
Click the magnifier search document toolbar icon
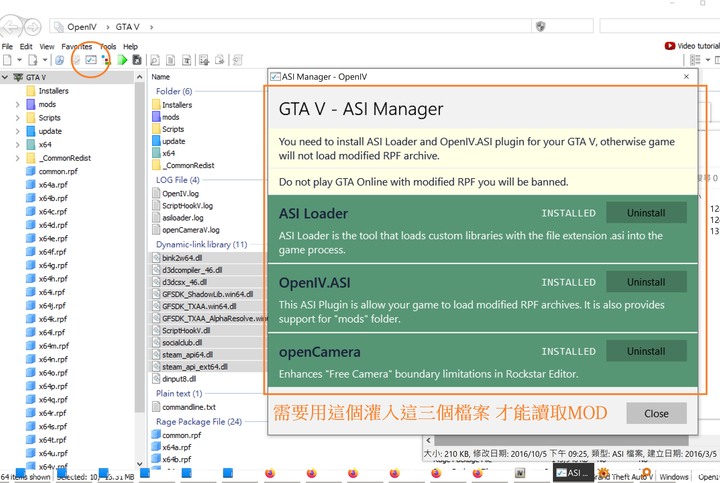point(155,60)
